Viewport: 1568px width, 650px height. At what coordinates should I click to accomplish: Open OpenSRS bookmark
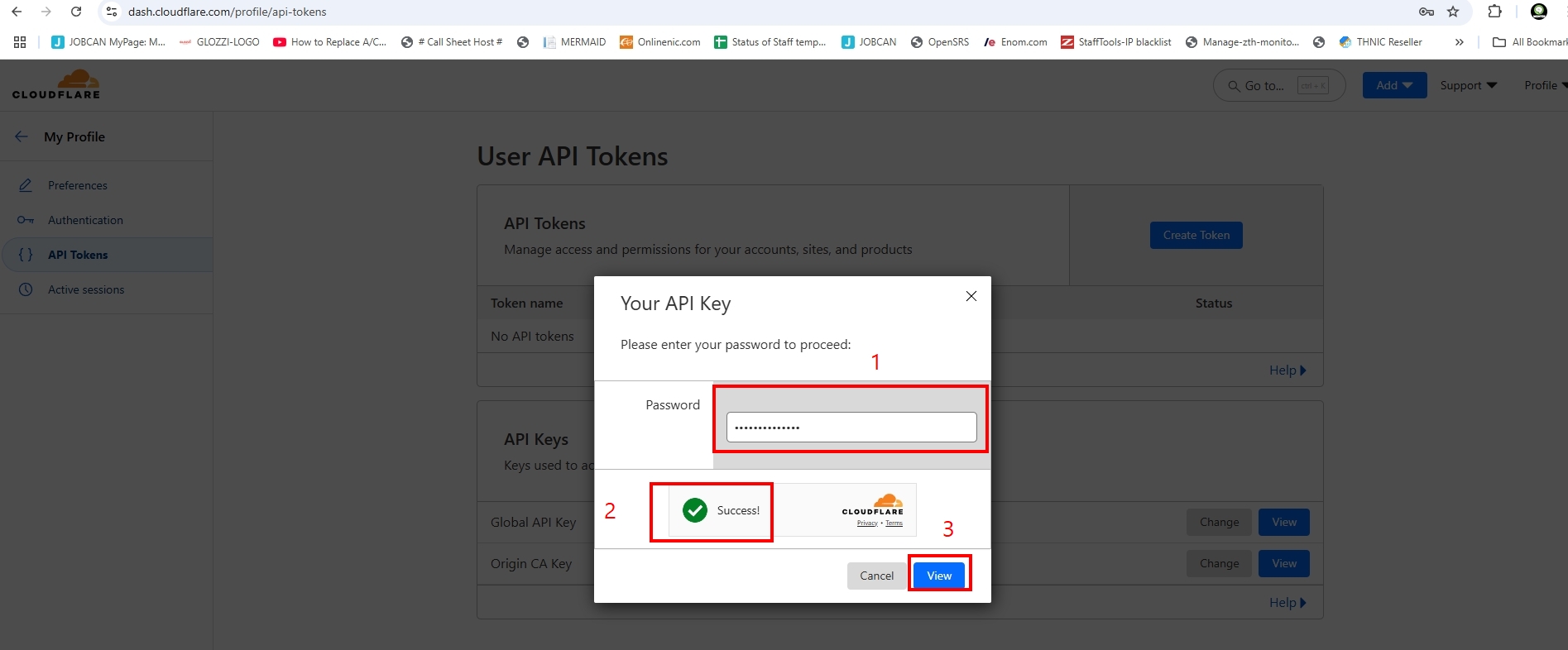pos(939,42)
